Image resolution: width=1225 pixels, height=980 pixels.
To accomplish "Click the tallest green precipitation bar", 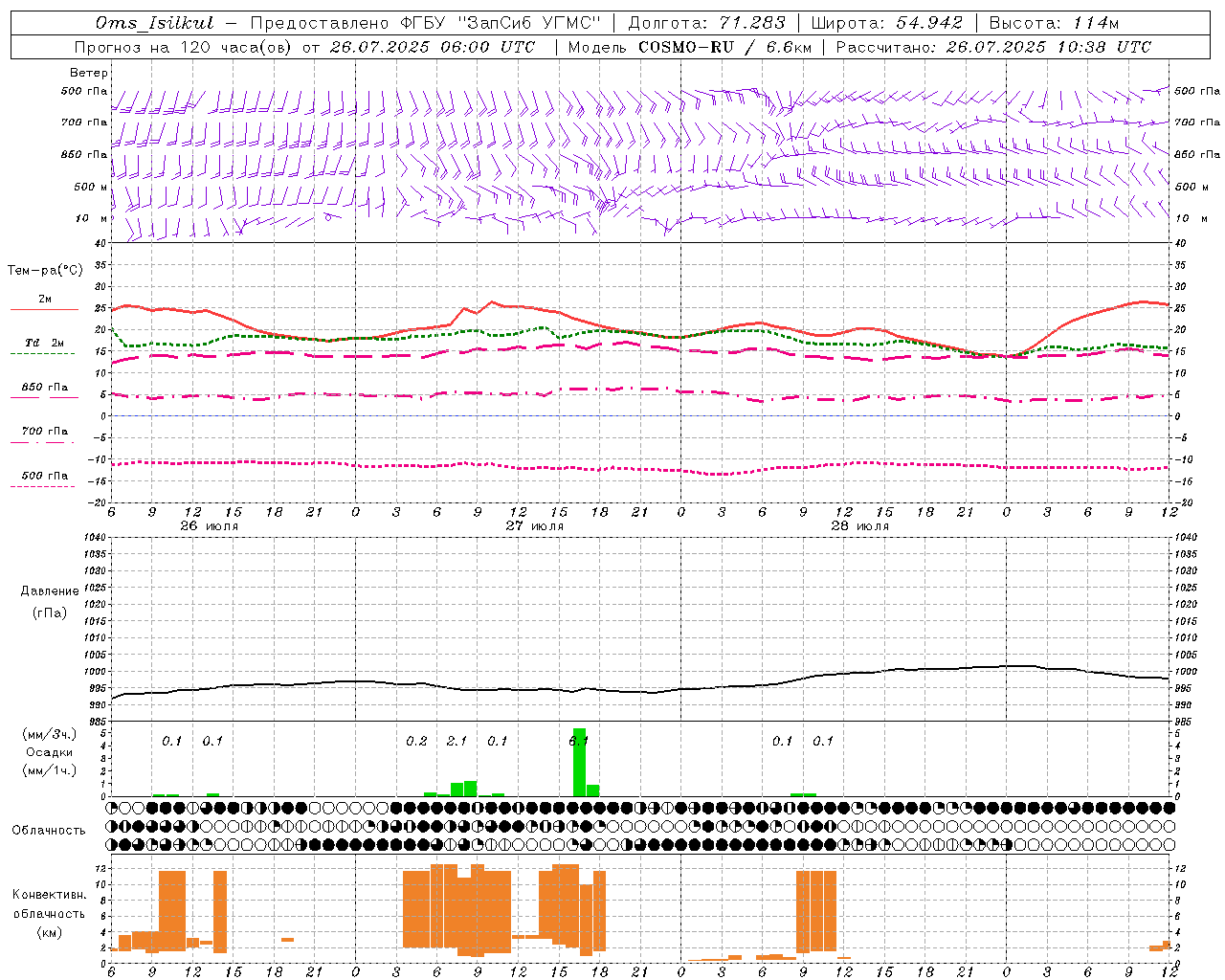I will 579,763.
